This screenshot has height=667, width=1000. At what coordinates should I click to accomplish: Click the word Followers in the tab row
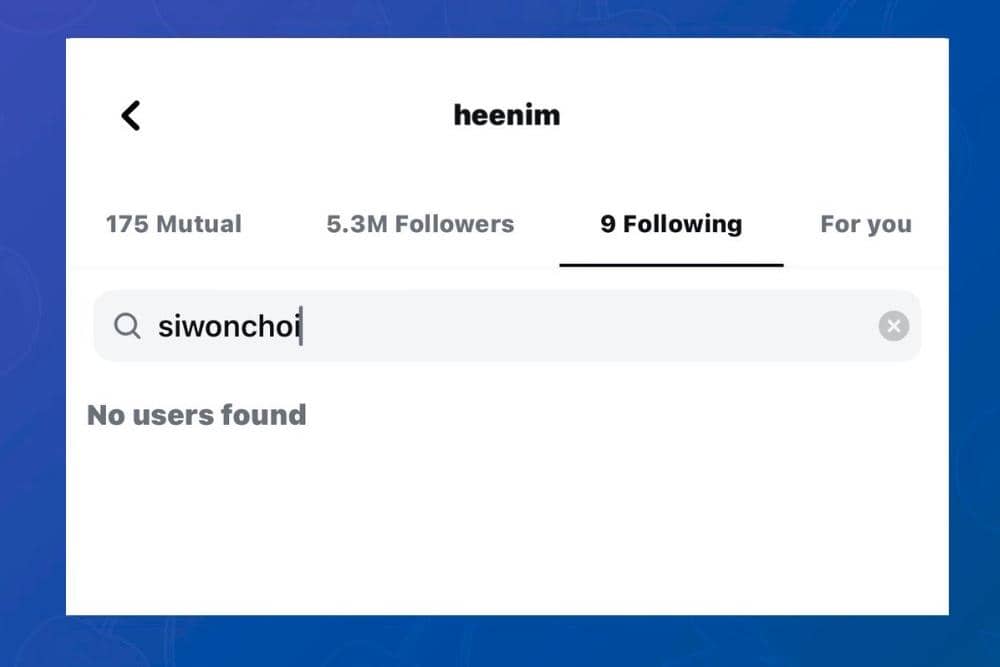click(454, 224)
